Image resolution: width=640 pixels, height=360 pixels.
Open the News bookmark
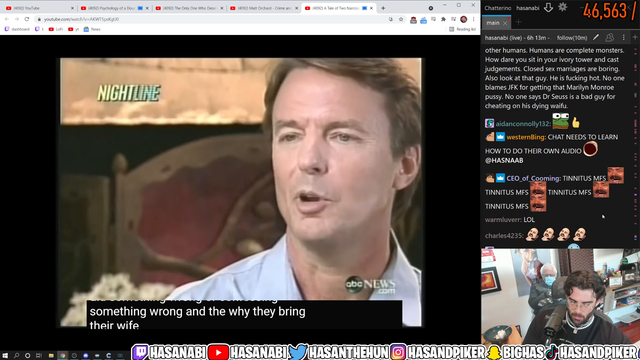[92, 29]
